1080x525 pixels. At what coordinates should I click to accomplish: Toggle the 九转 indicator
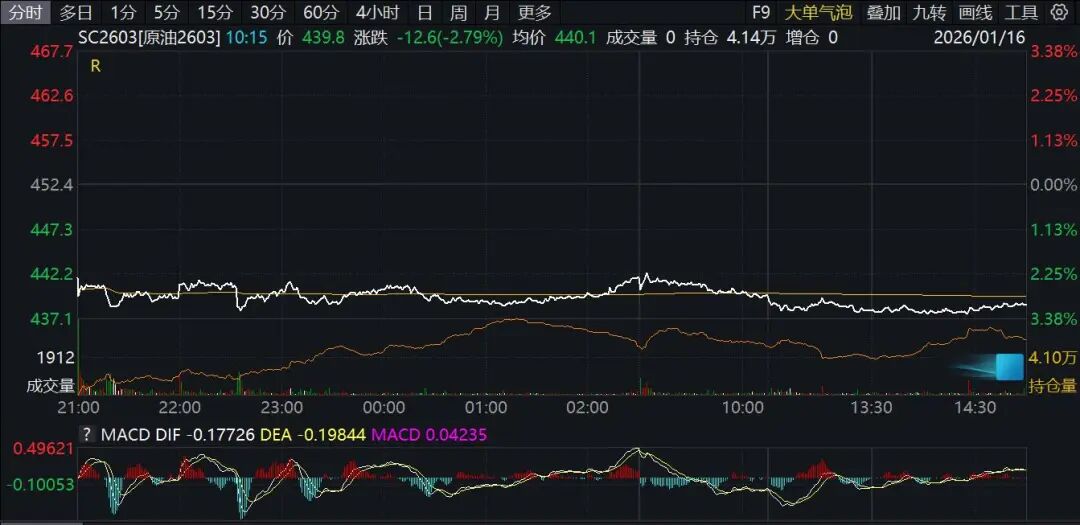(929, 13)
